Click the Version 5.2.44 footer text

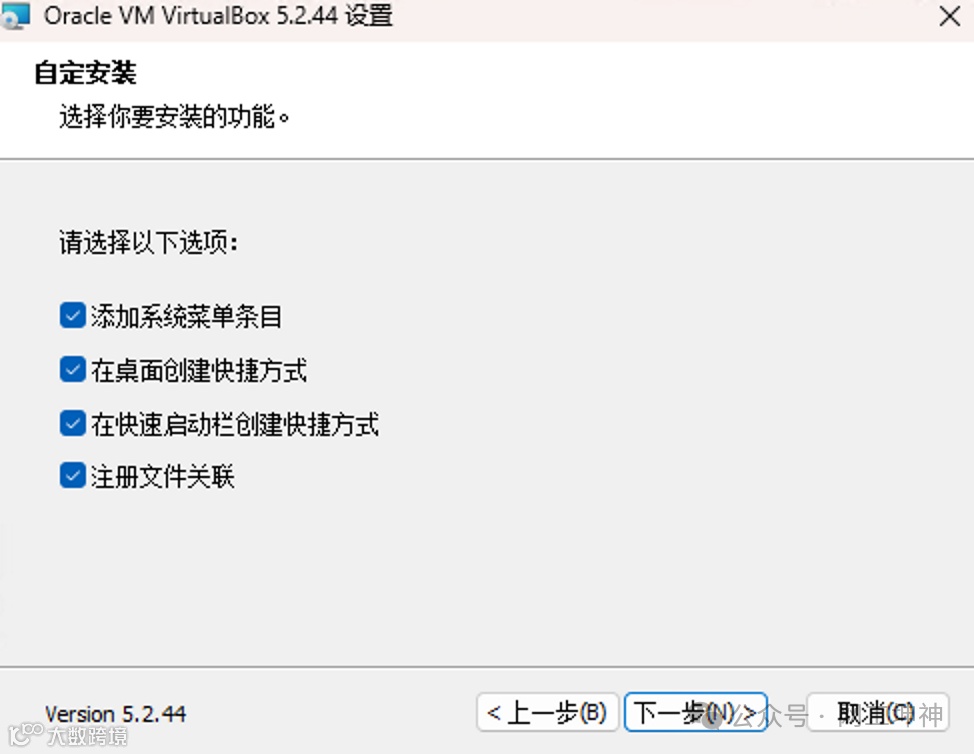116,714
